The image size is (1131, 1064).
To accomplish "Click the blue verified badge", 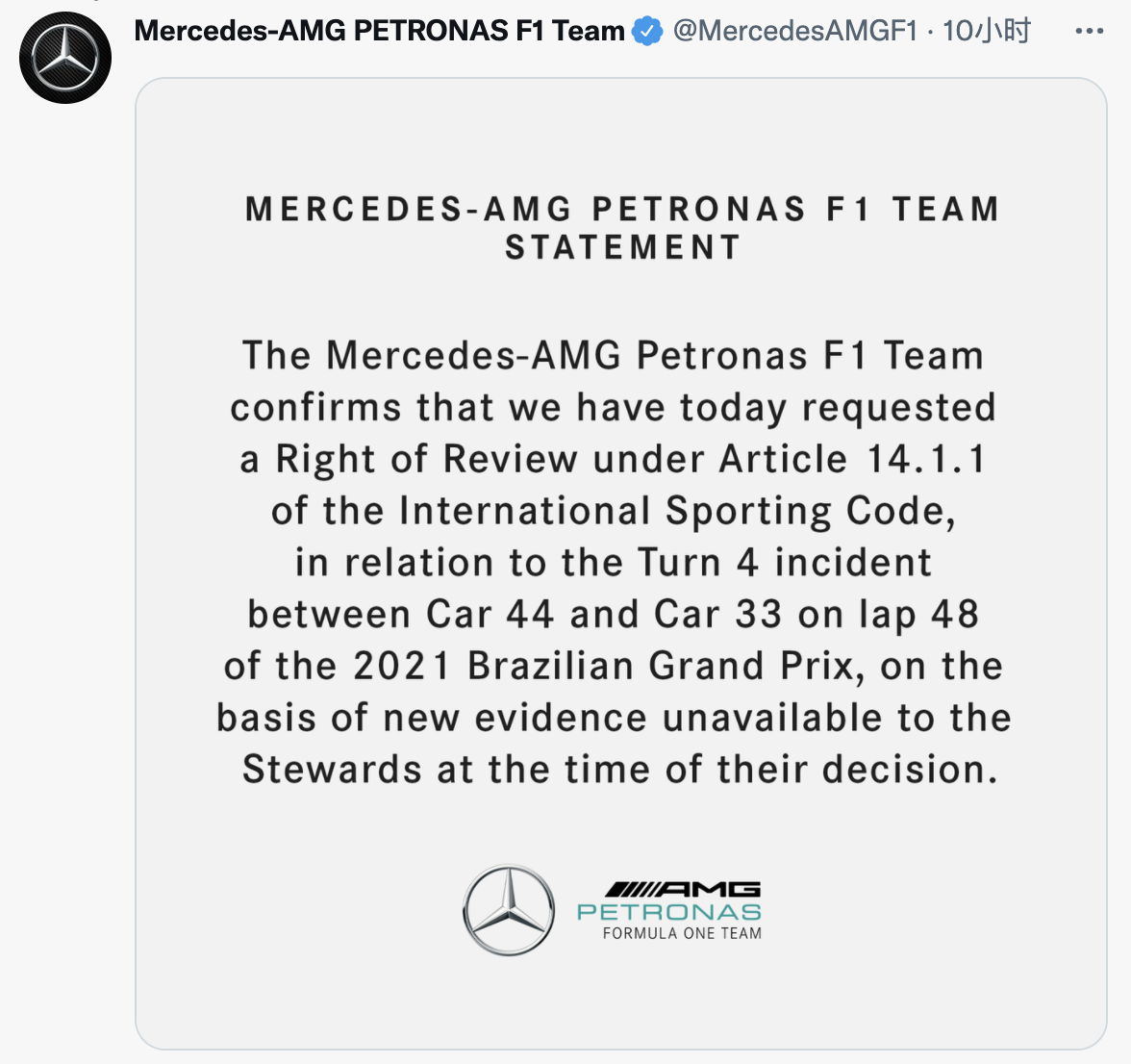I will (x=647, y=32).
